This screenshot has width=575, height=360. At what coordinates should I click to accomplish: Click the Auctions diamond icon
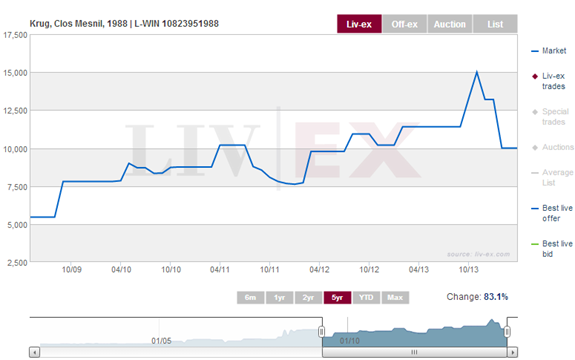535,147
